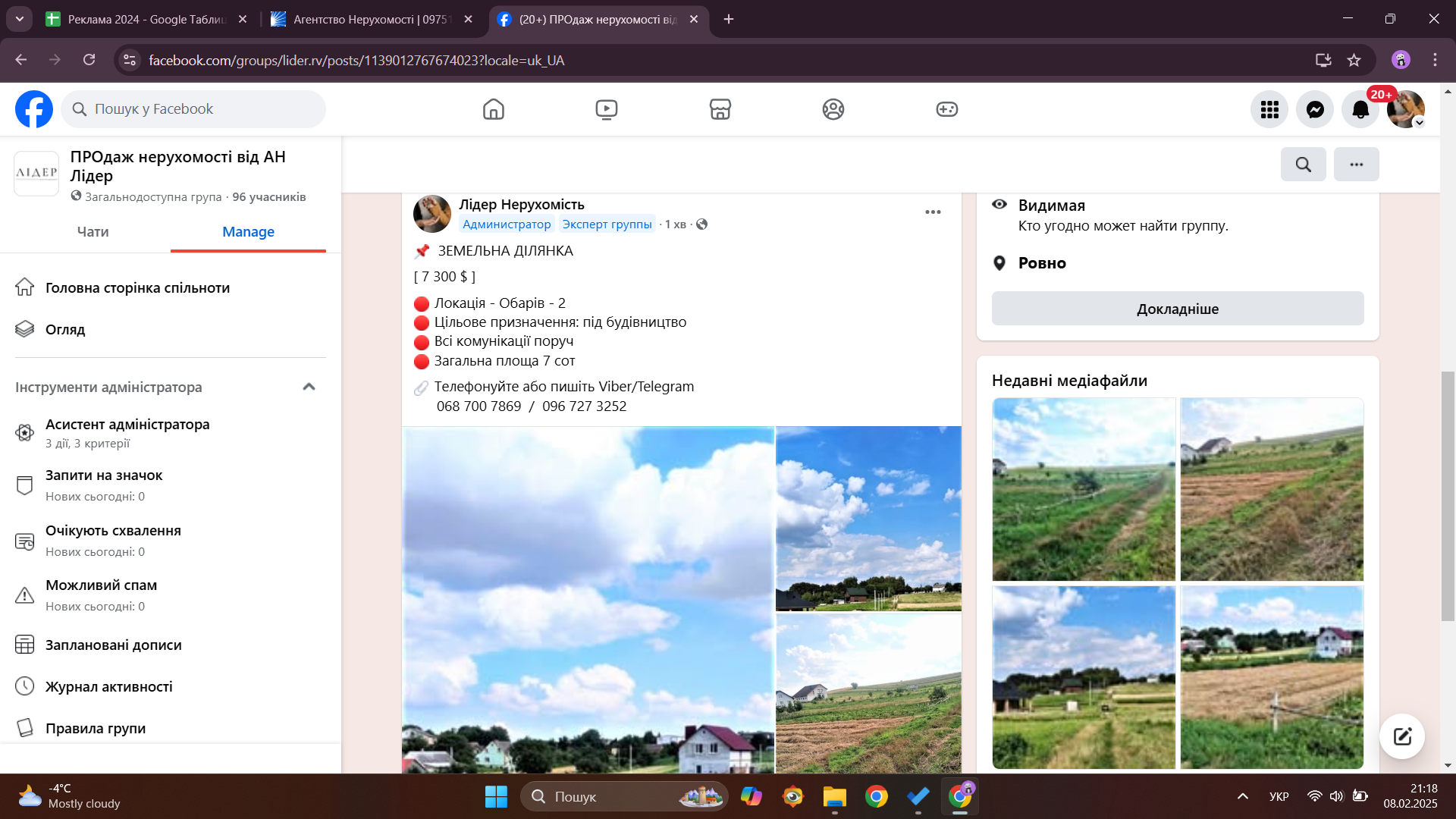Click the group search magnifier button
Viewport: 1456px width, 819px height.
(1303, 165)
